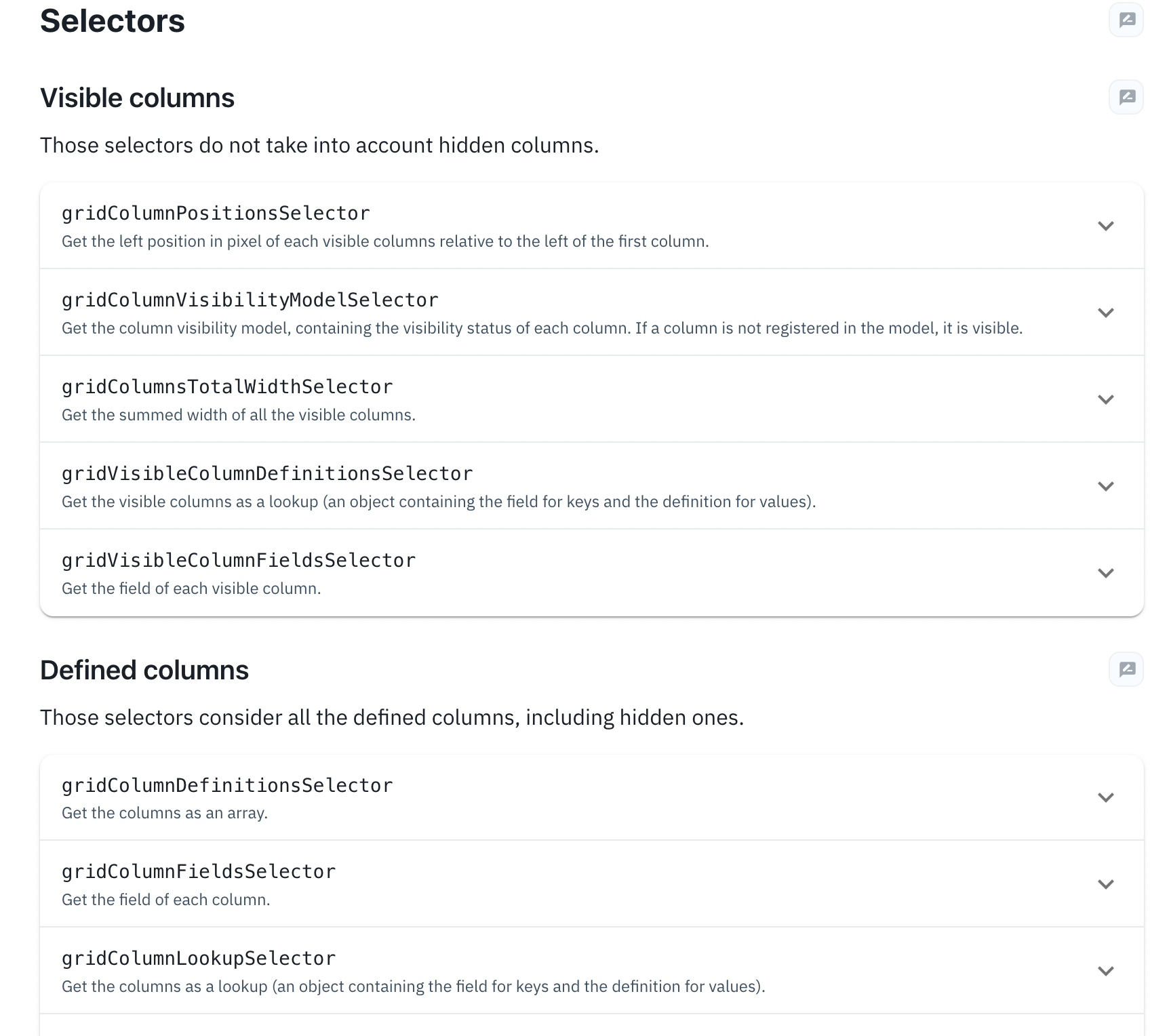Click the gridColumnDefinitionsSelector name
Screen dimensions: 1169x1036
(x=227, y=786)
